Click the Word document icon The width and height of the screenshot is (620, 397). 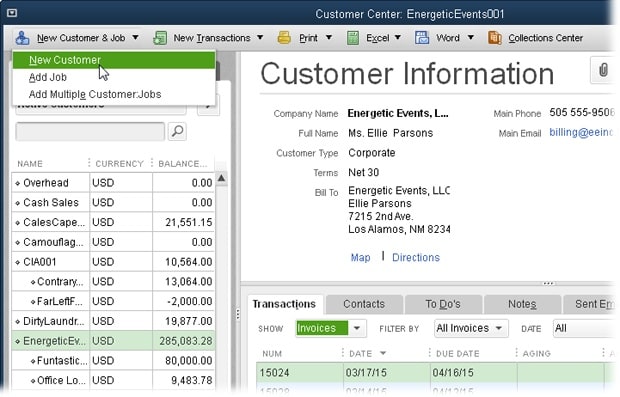pyautogui.click(x=422, y=38)
